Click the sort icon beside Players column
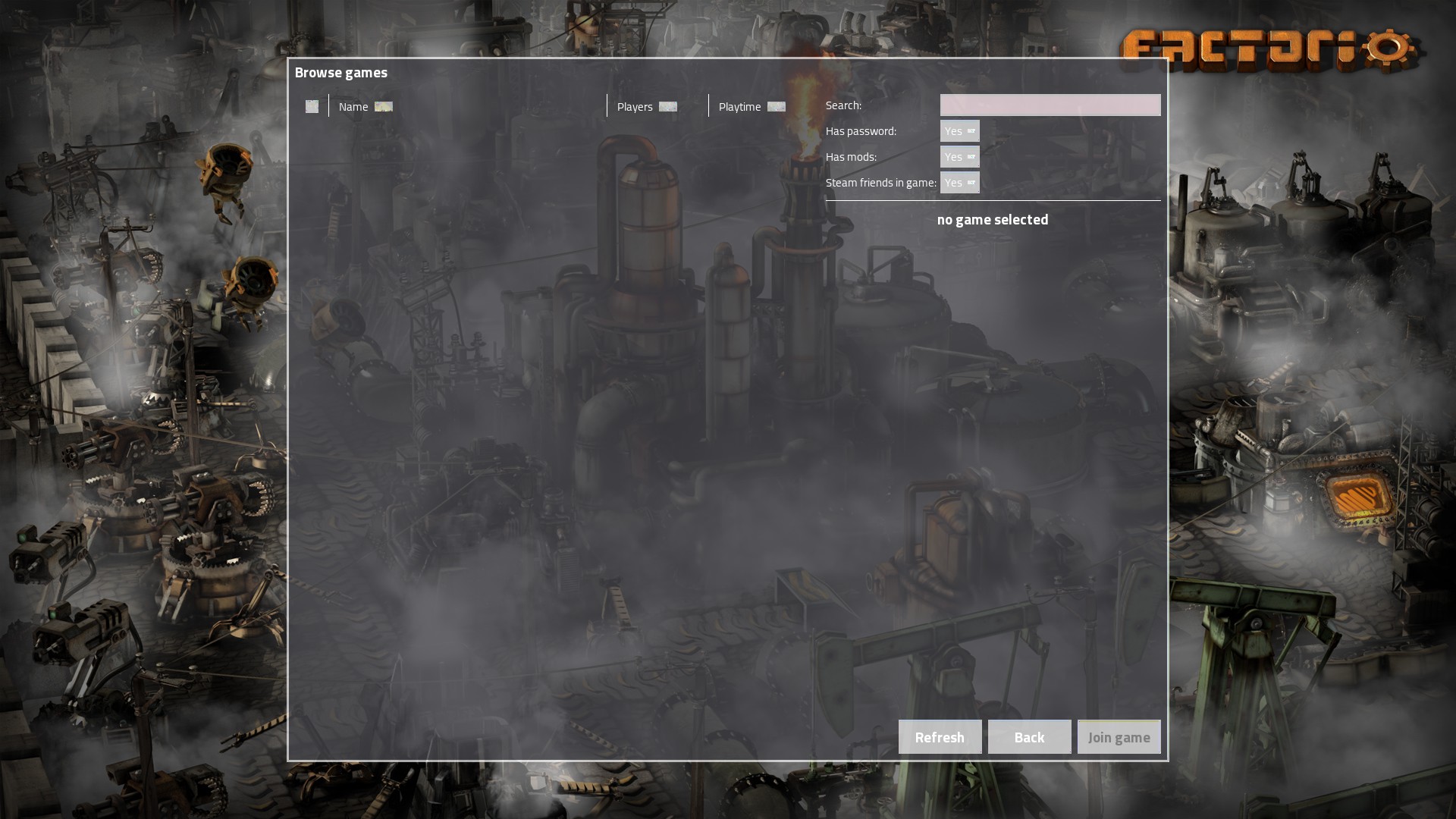This screenshot has height=819, width=1456. click(668, 107)
